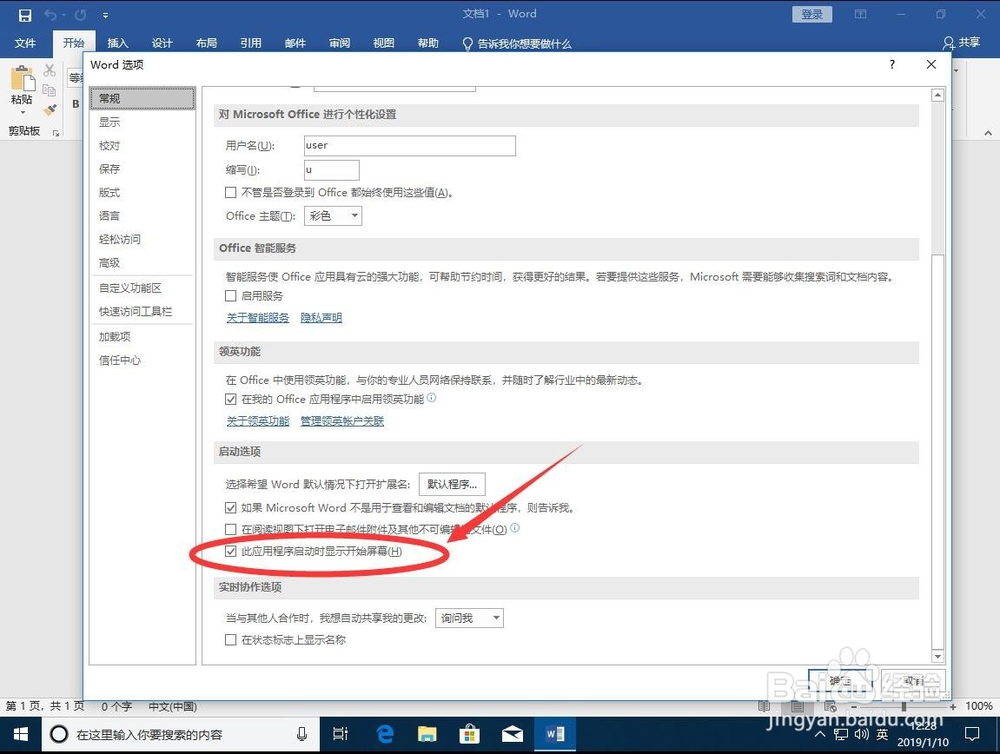This screenshot has width=1000, height=754.
Task: Open the notification center icon
Action: point(972,734)
